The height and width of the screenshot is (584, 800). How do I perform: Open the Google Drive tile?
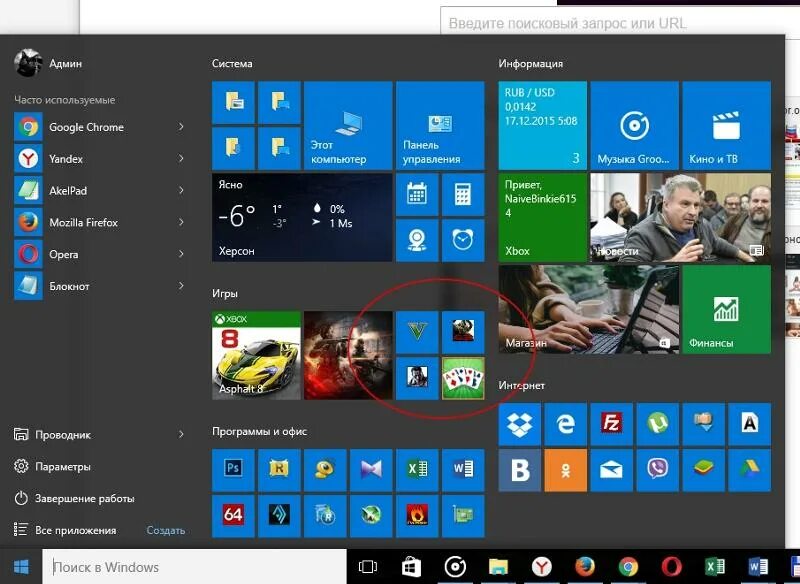pyautogui.click(x=749, y=470)
